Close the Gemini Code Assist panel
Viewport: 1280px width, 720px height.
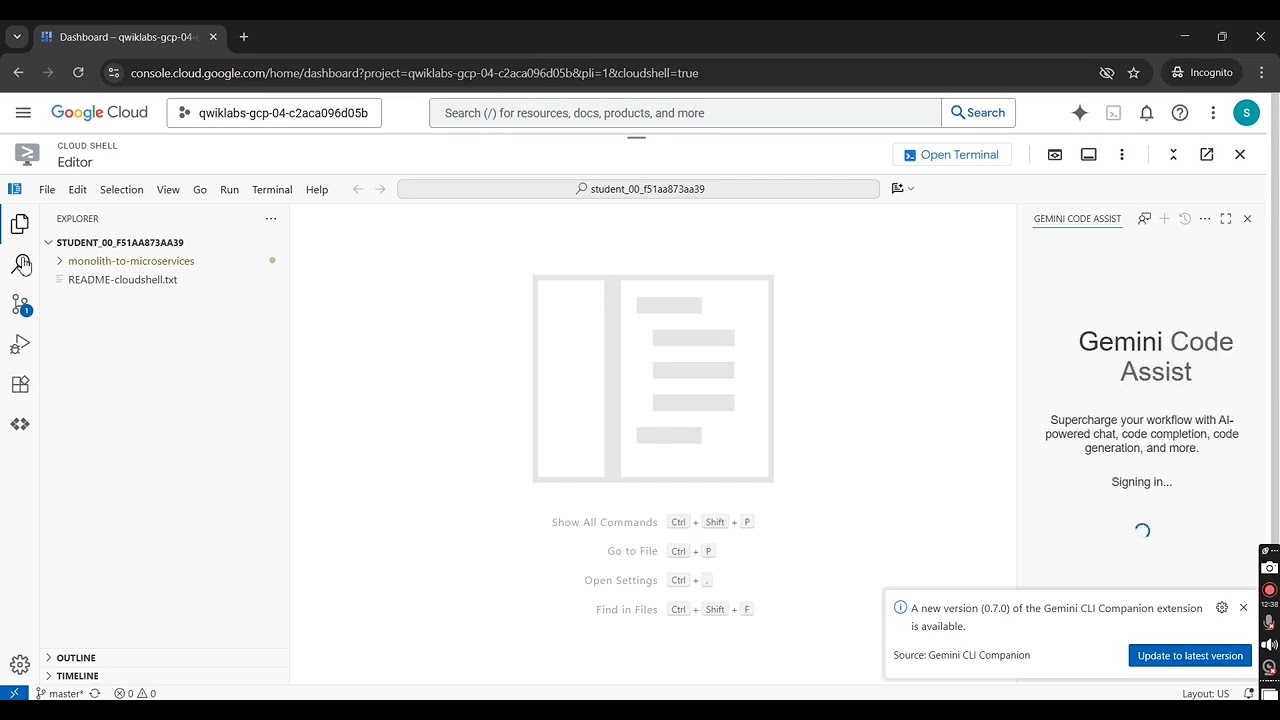pyautogui.click(x=1247, y=219)
